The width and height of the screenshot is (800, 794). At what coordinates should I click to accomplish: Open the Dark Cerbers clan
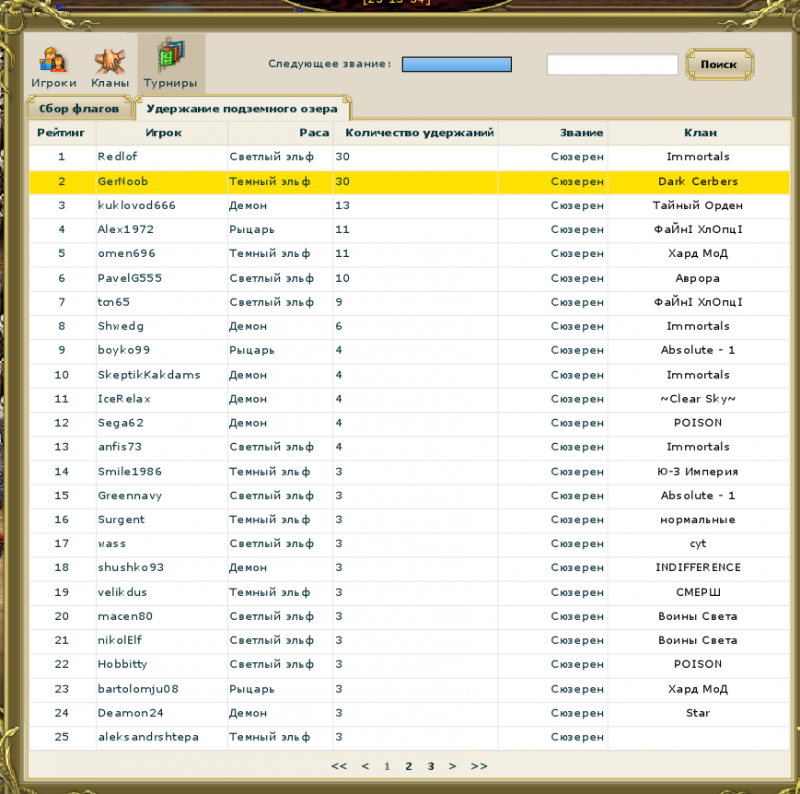[x=697, y=181]
